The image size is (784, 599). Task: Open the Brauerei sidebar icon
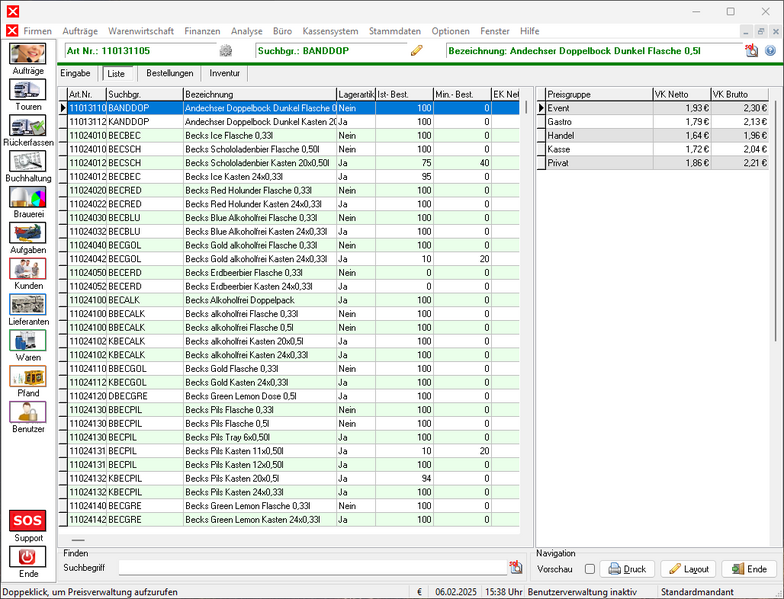coord(28,197)
